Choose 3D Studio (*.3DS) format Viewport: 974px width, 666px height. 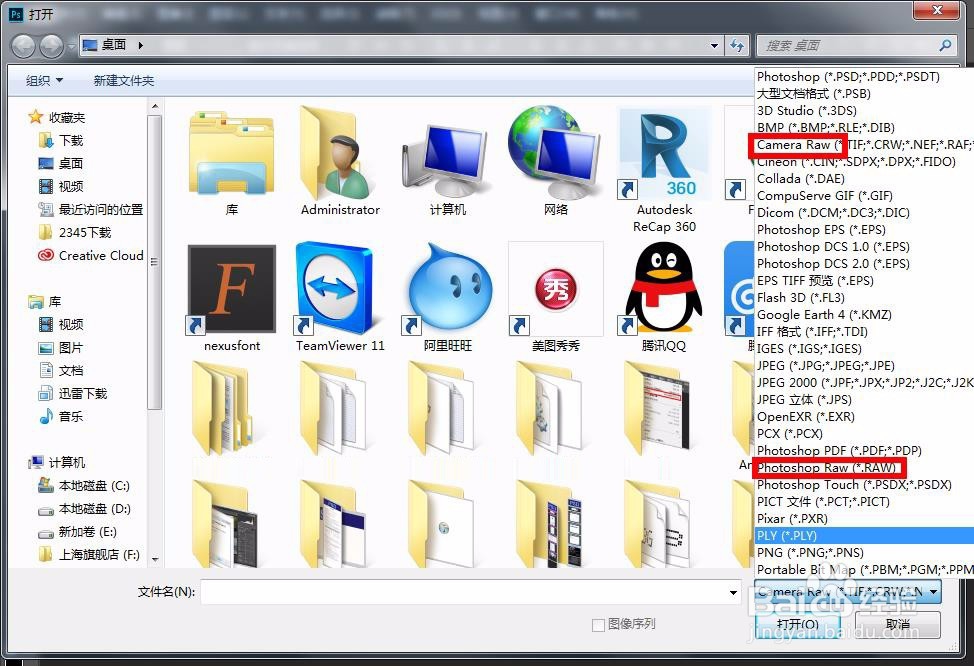[x=864, y=111]
